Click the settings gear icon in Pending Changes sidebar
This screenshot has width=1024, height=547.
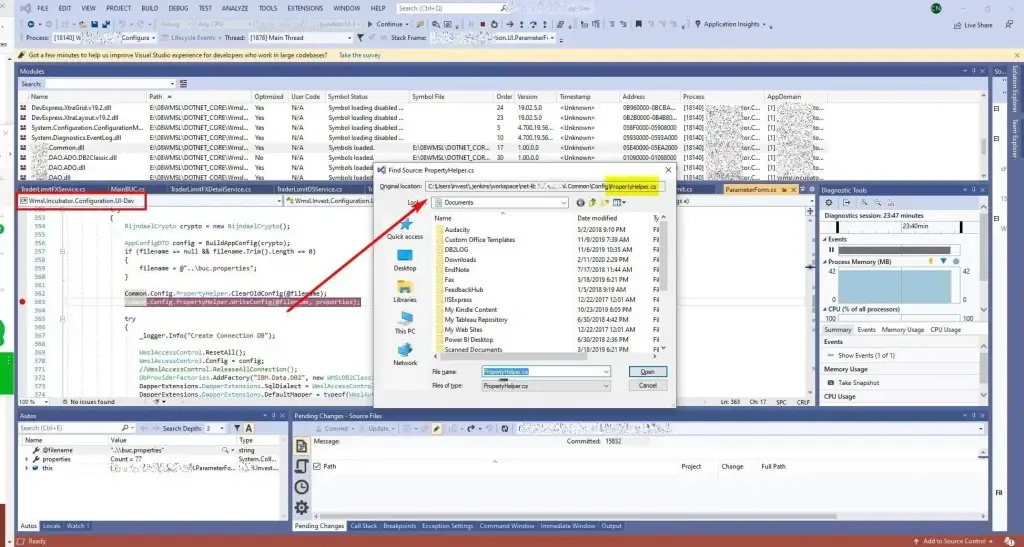pos(301,507)
